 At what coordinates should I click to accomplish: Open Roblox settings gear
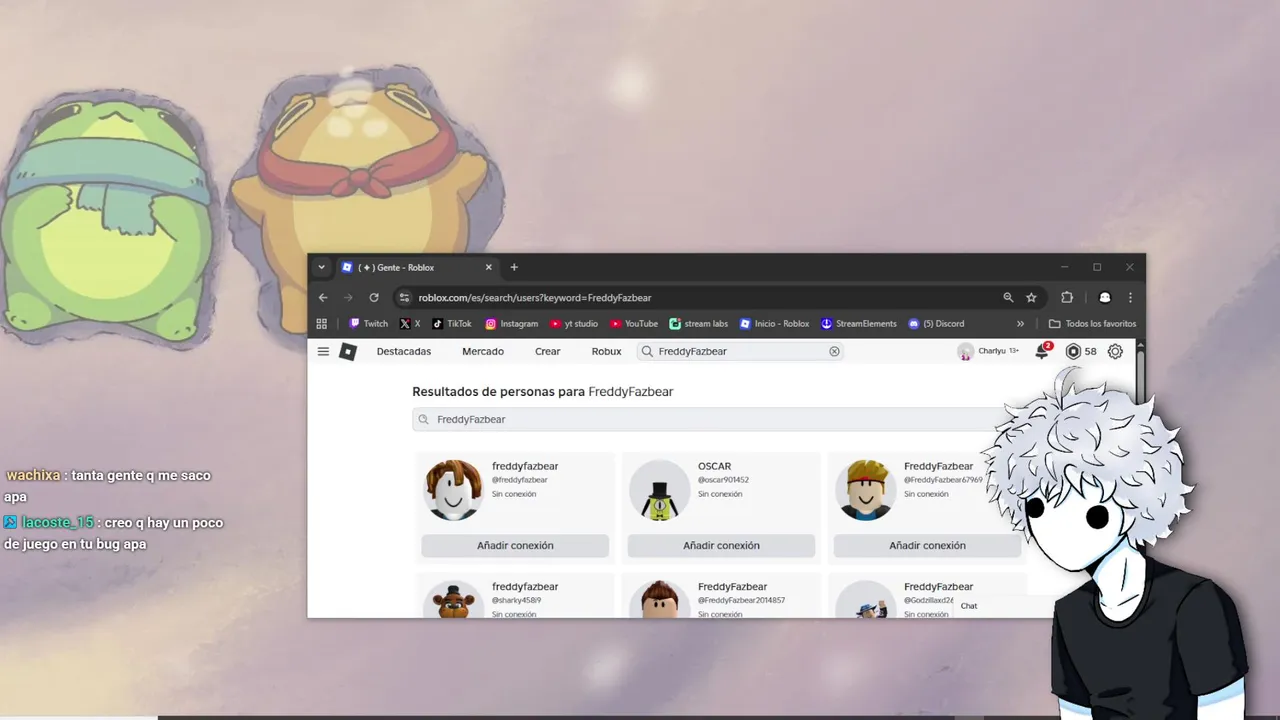click(x=1115, y=351)
